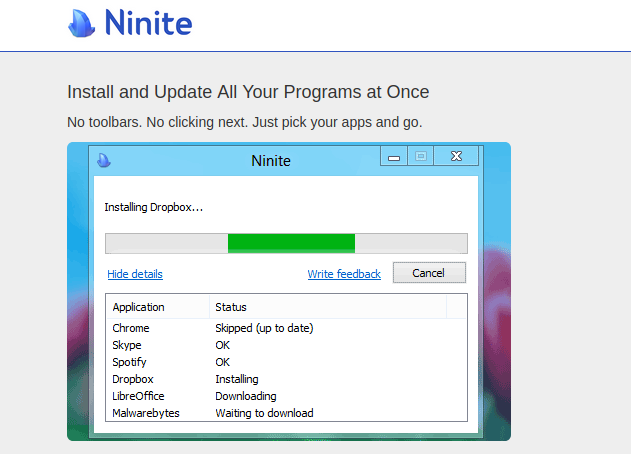Click the OK status for Spotify
This screenshot has width=631, height=454.
point(223,362)
